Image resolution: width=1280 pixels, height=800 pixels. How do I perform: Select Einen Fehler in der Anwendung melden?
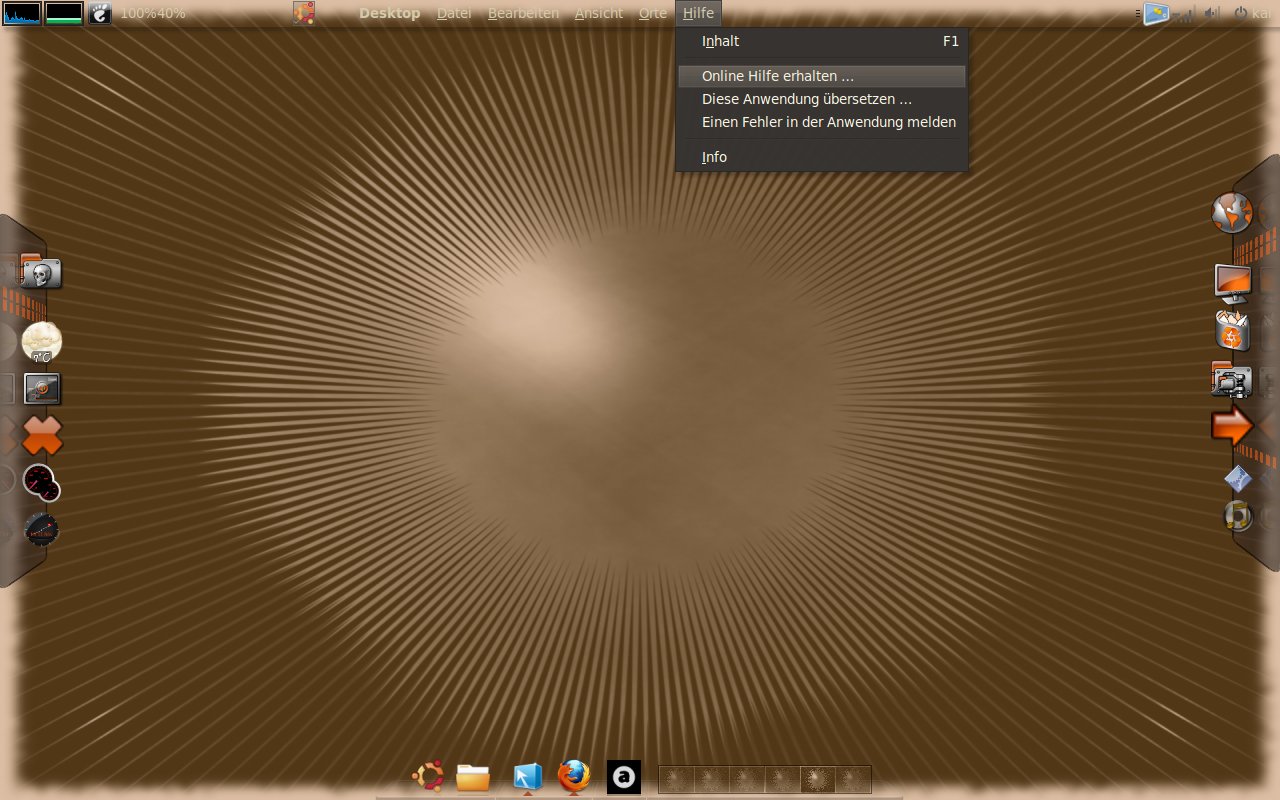click(x=822, y=122)
